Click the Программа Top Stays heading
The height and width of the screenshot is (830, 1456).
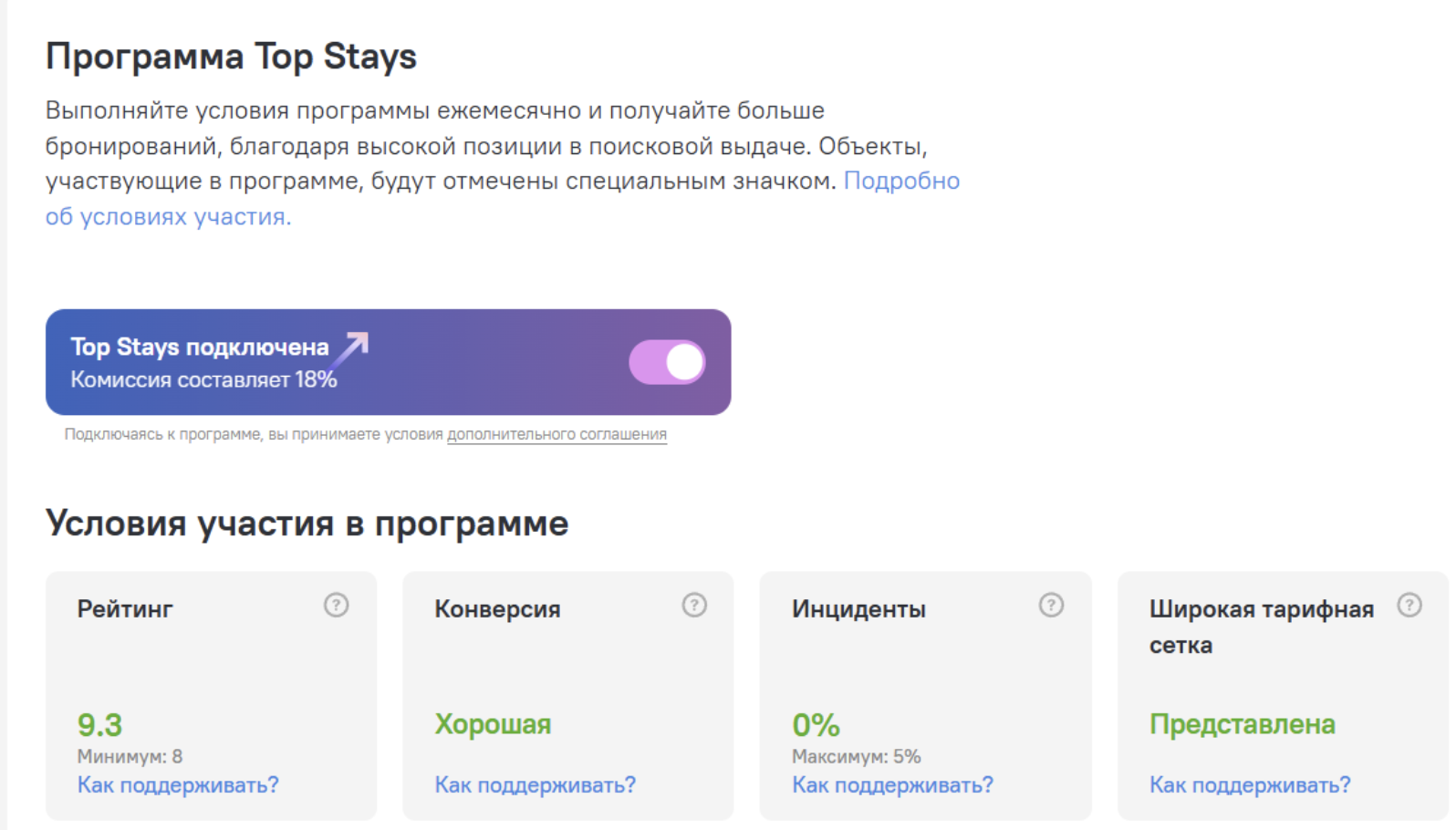click(x=231, y=57)
